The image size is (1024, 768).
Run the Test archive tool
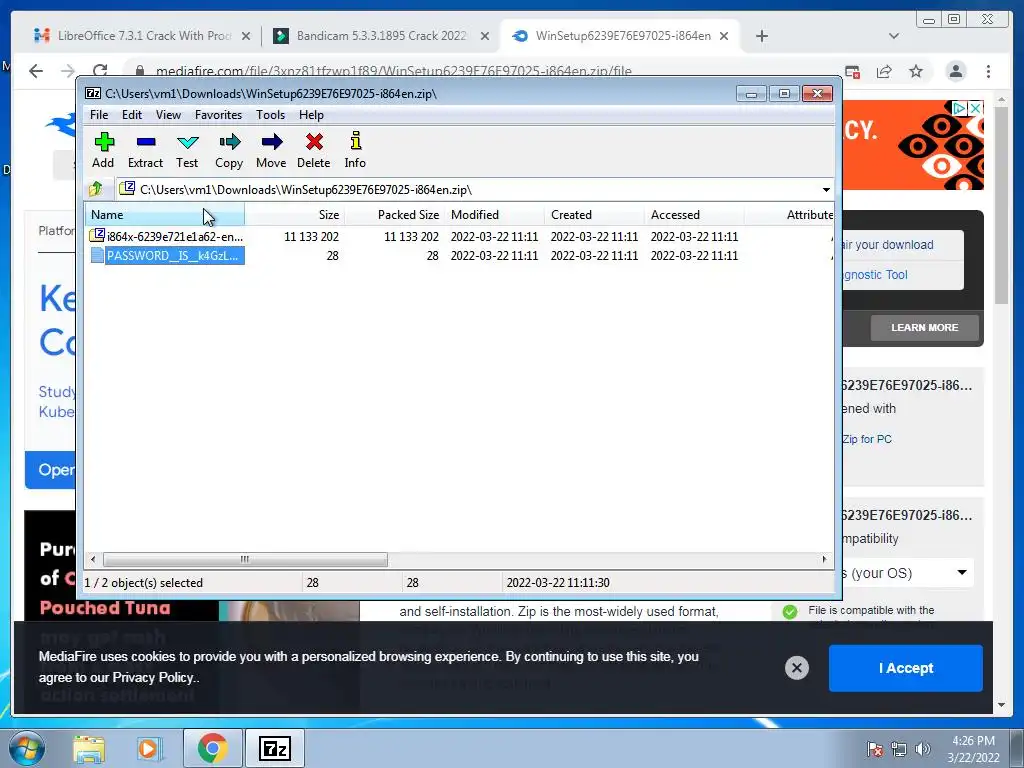tap(187, 150)
